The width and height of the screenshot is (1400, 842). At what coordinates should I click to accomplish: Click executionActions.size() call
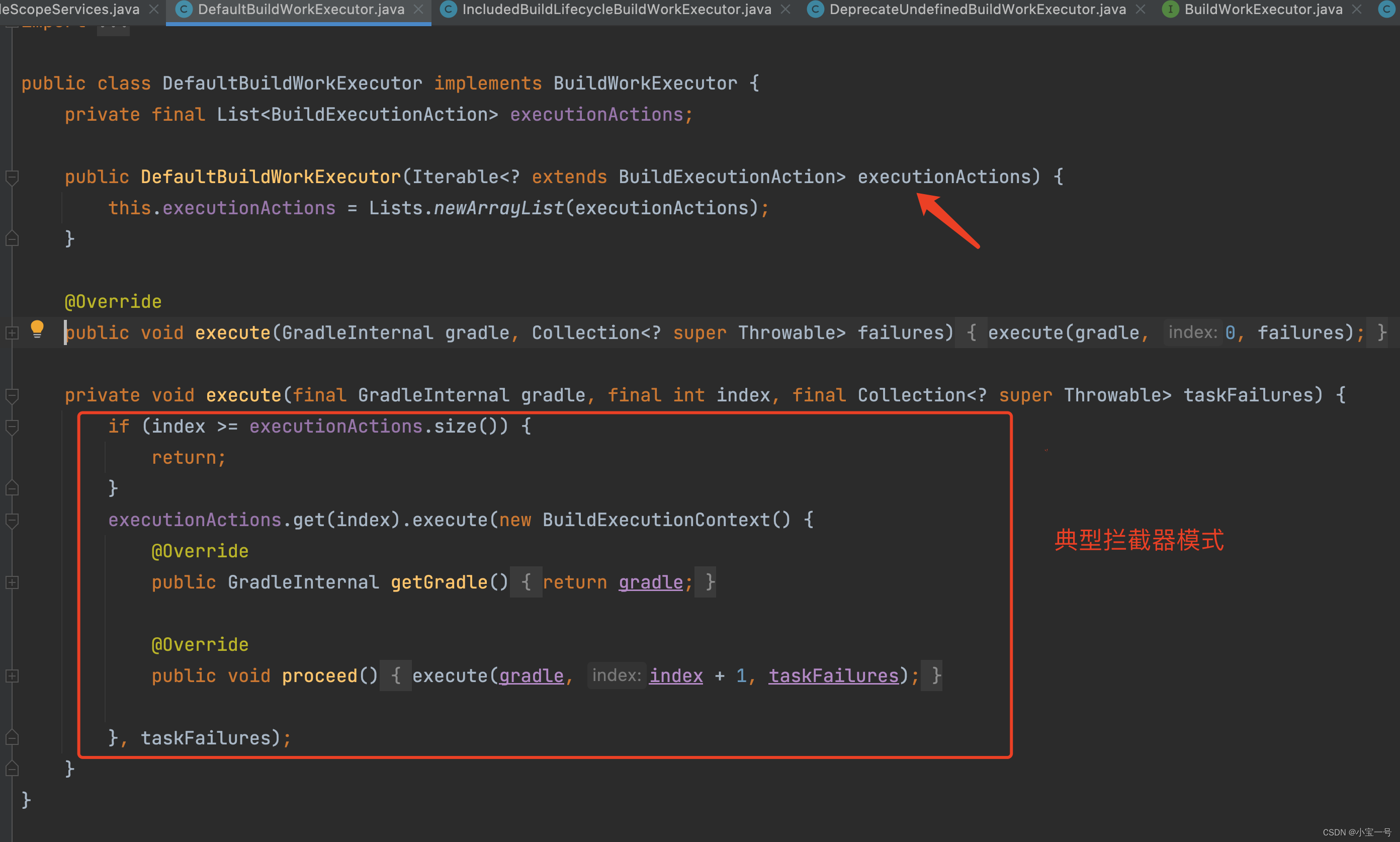(378, 427)
